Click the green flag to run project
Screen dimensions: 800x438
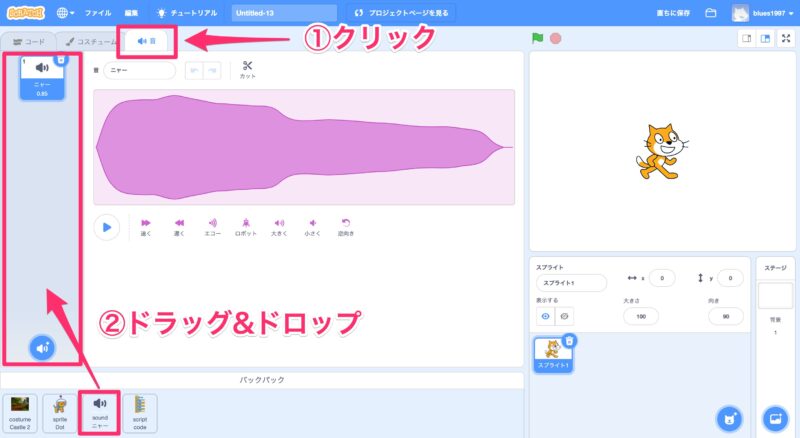click(537, 39)
